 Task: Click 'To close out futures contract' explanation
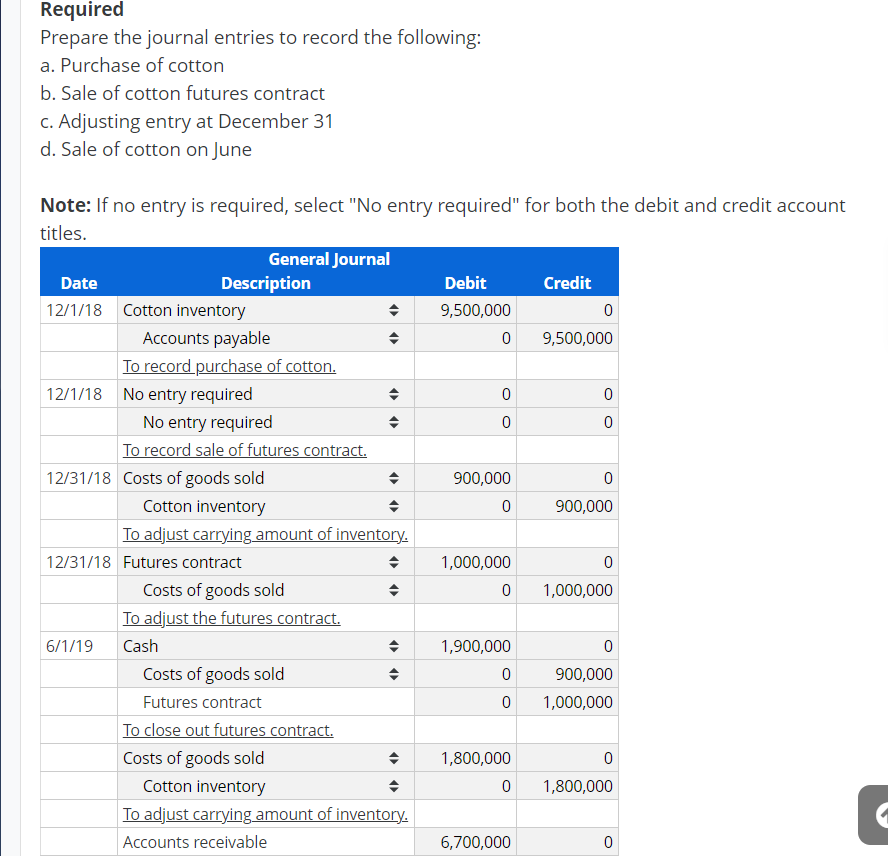tap(228, 730)
